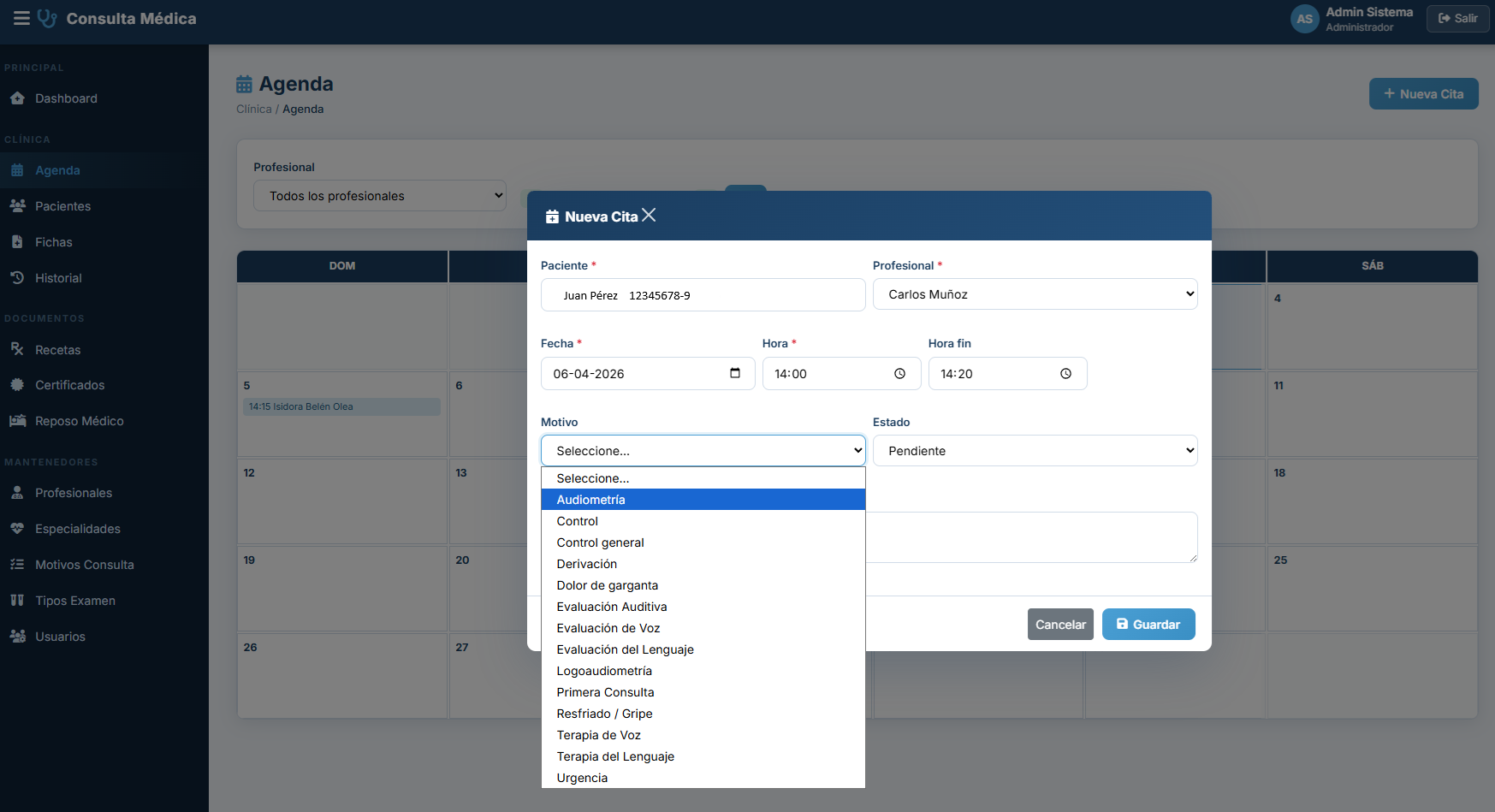Click the Cancelar button
Image resolution: width=1495 pixels, height=812 pixels.
(x=1060, y=625)
